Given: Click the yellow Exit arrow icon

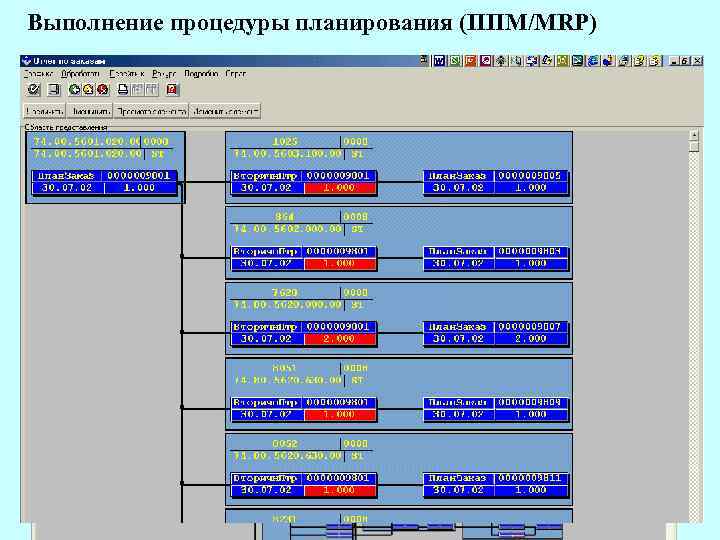Looking at the screenshot, I should pos(88,89).
